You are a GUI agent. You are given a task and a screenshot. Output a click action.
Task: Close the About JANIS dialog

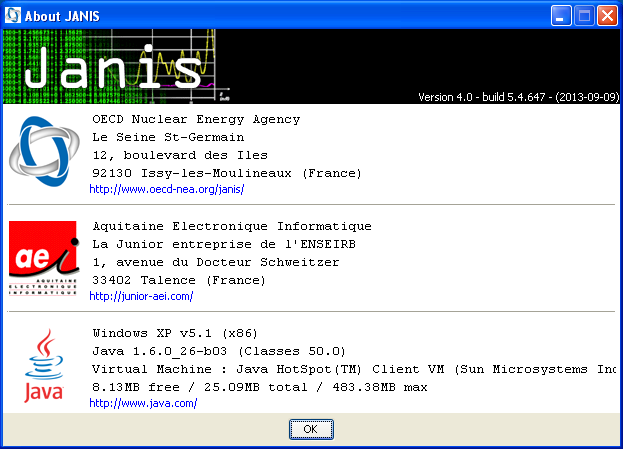tap(607, 15)
